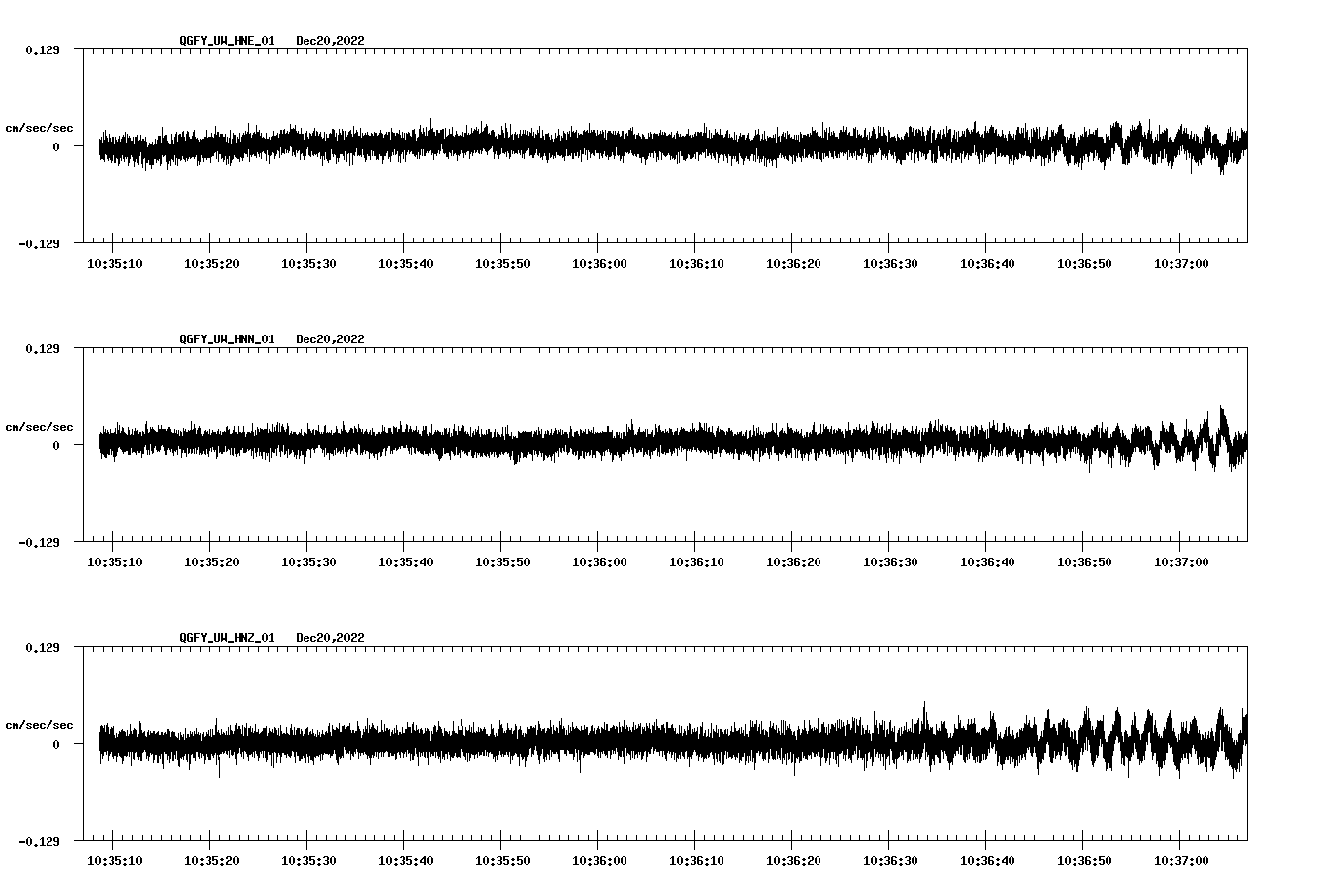
Task: Click 10:37:00 time label on HNE axis
Action: coord(1181,264)
